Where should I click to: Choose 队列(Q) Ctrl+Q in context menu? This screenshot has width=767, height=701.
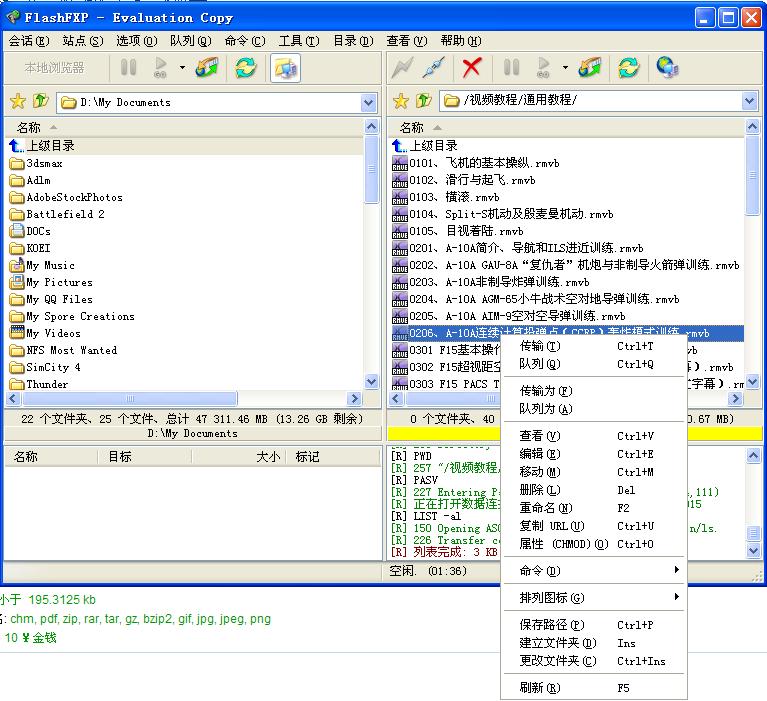click(594, 364)
